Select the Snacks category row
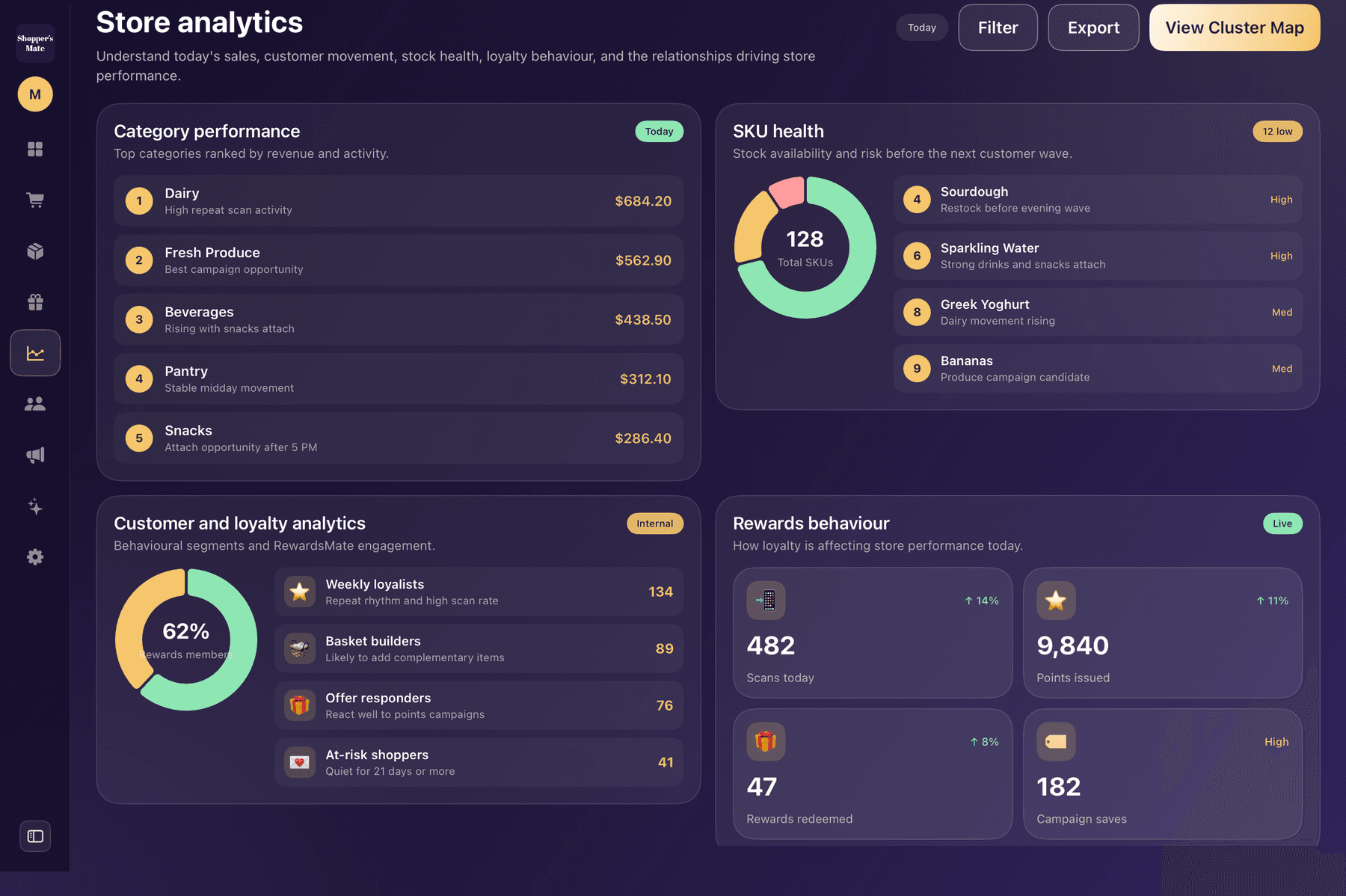The width and height of the screenshot is (1346, 896). coord(399,438)
